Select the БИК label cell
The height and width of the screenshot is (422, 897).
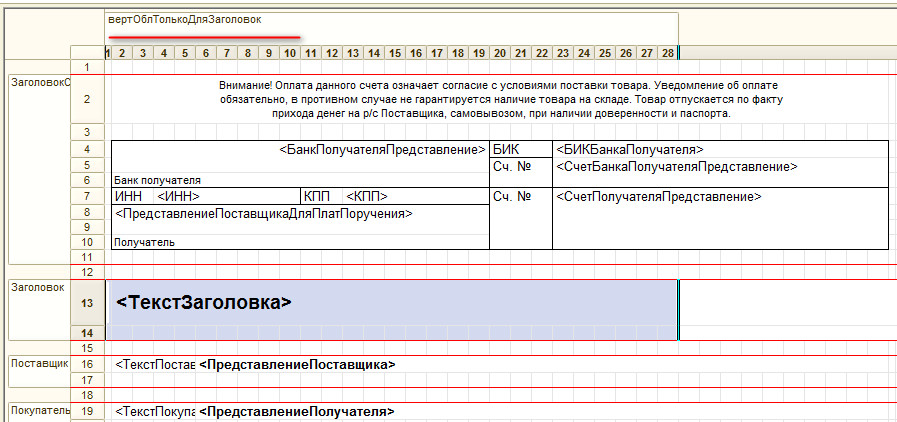click(x=507, y=150)
